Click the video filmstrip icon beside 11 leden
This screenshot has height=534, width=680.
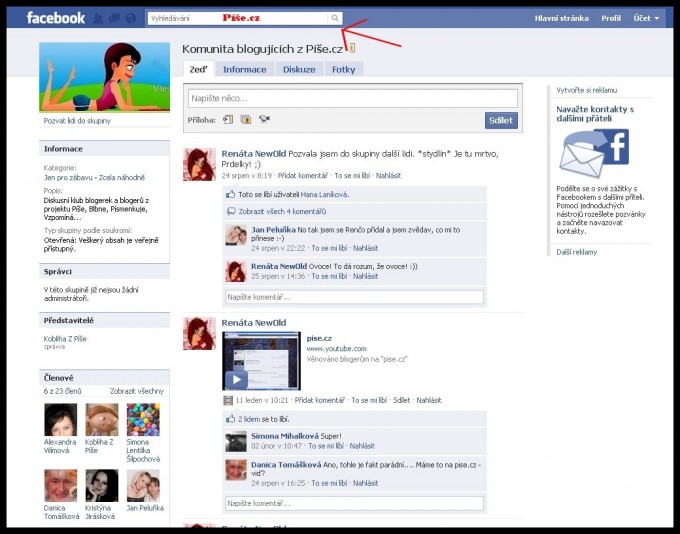pos(228,400)
